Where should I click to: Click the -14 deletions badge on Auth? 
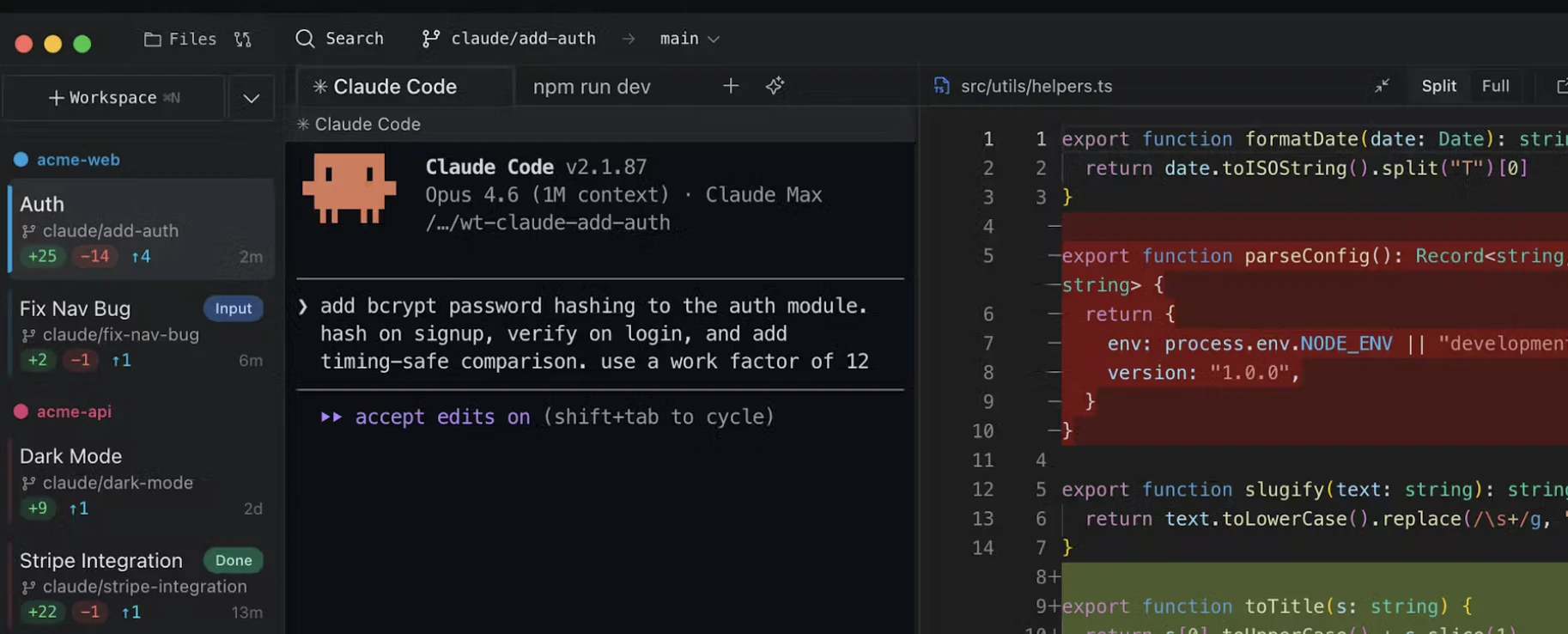(x=94, y=257)
